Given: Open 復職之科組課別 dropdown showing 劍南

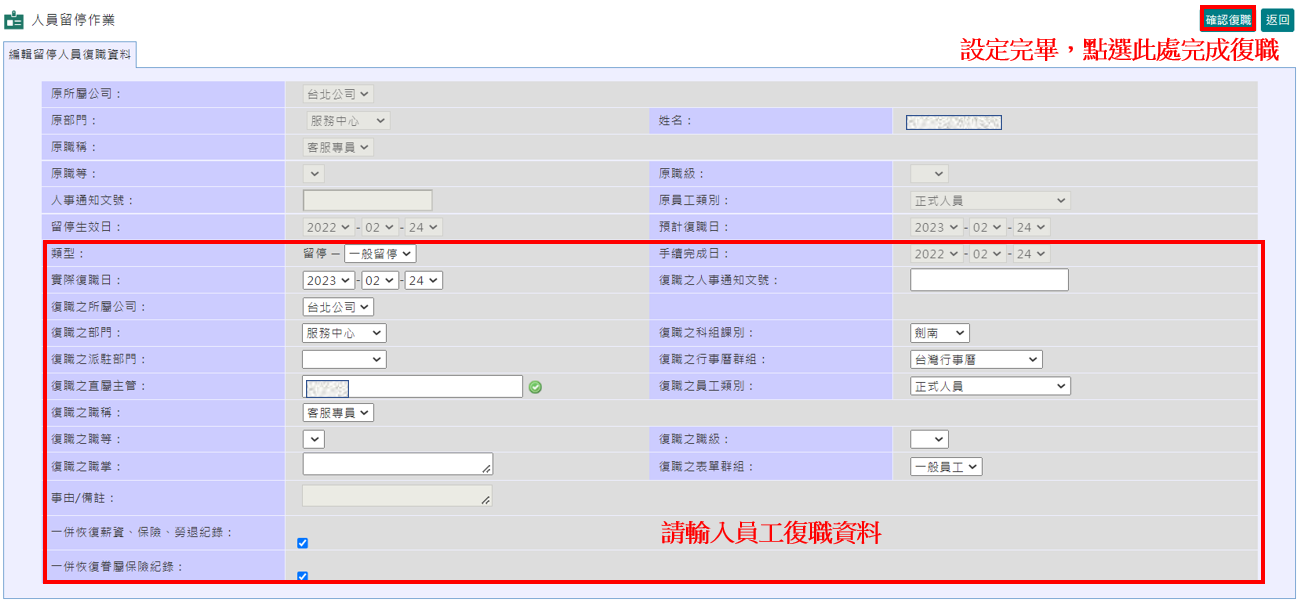Looking at the screenshot, I should [938, 332].
